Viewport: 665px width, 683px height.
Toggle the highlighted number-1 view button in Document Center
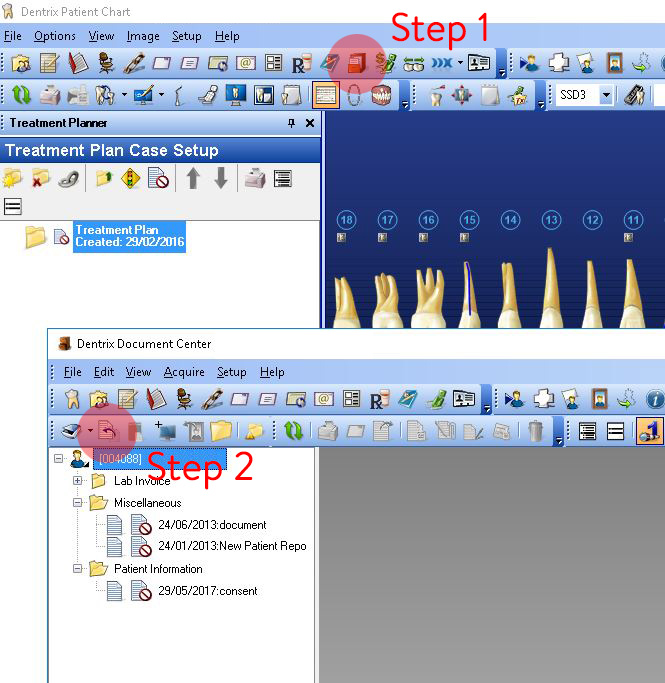pyautogui.click(x=648, y=431)
